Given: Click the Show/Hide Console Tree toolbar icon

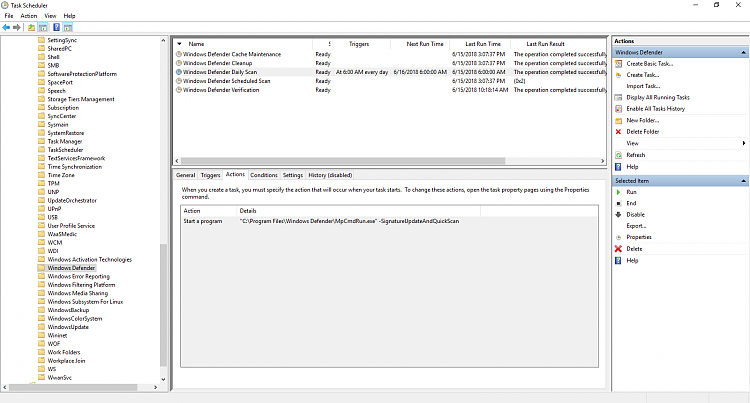Looking at the screenshot, I should point(43,27).
